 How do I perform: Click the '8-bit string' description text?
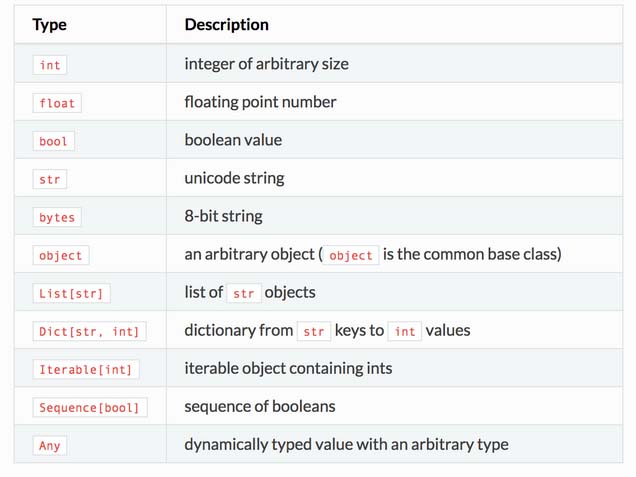(223, 216)
